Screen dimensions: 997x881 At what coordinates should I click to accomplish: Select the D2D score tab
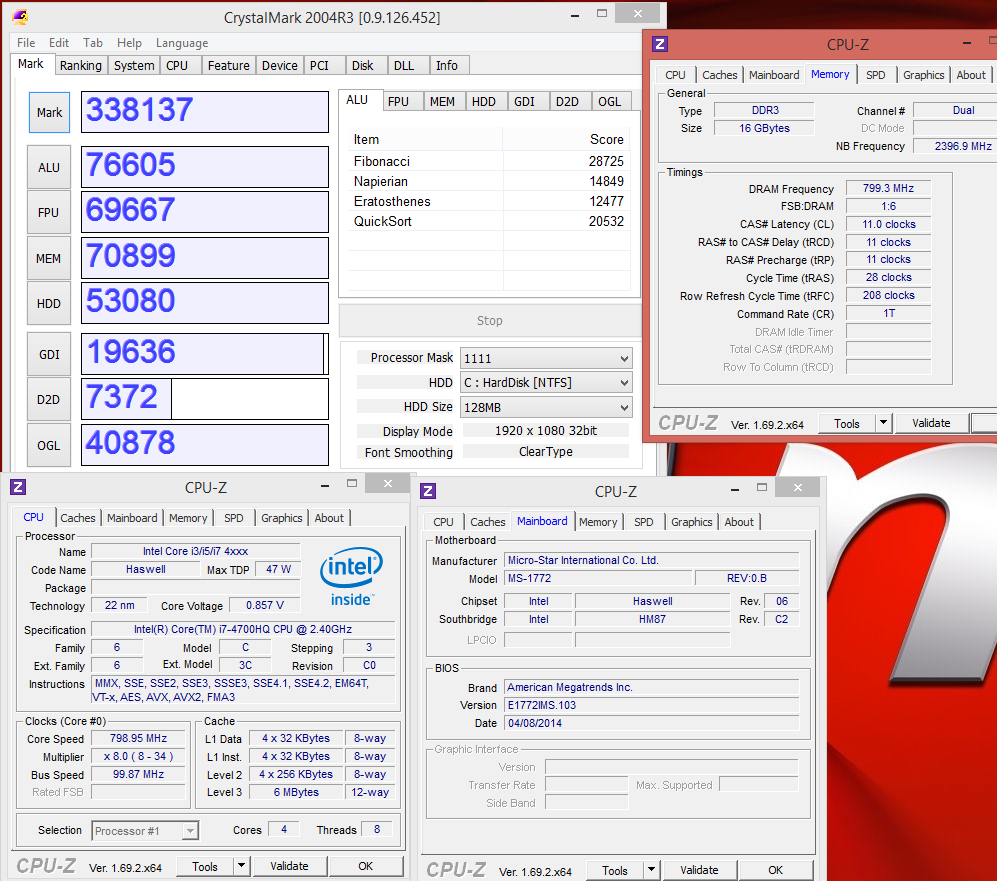(567, 102)
